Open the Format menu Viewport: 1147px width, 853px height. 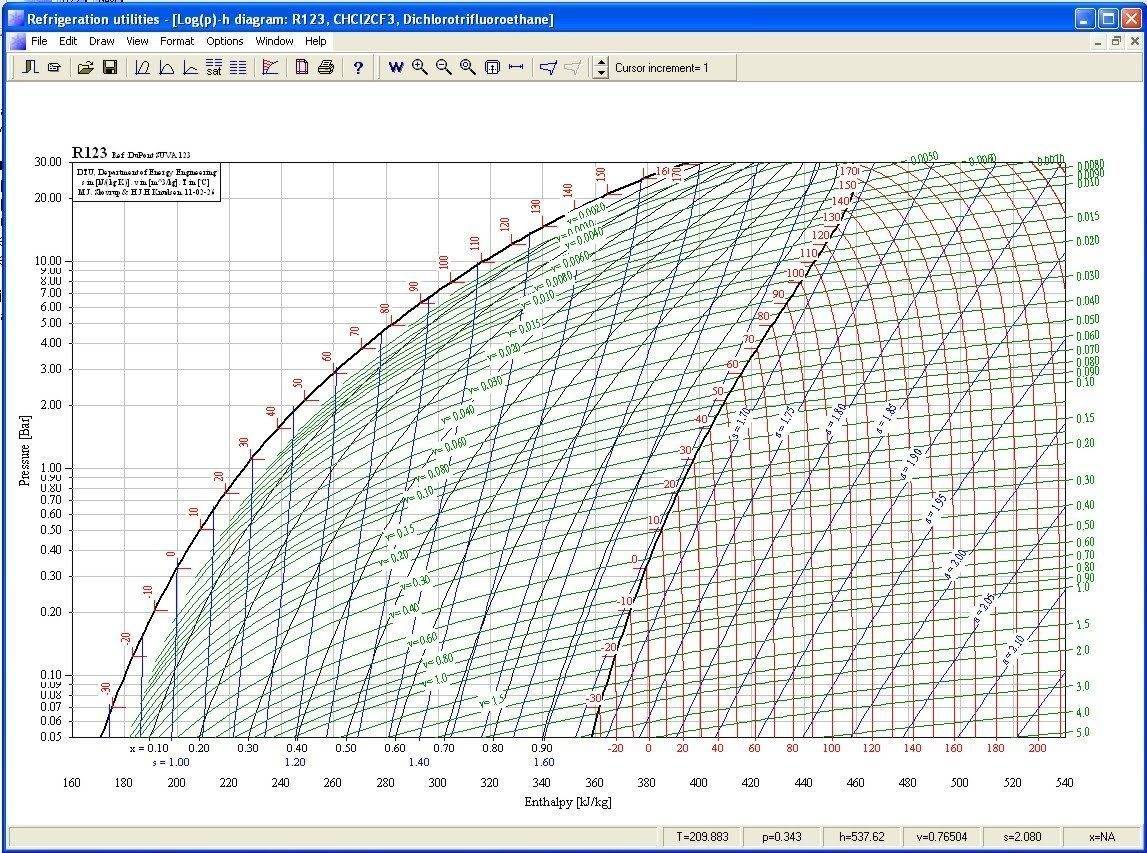[177, 41]
